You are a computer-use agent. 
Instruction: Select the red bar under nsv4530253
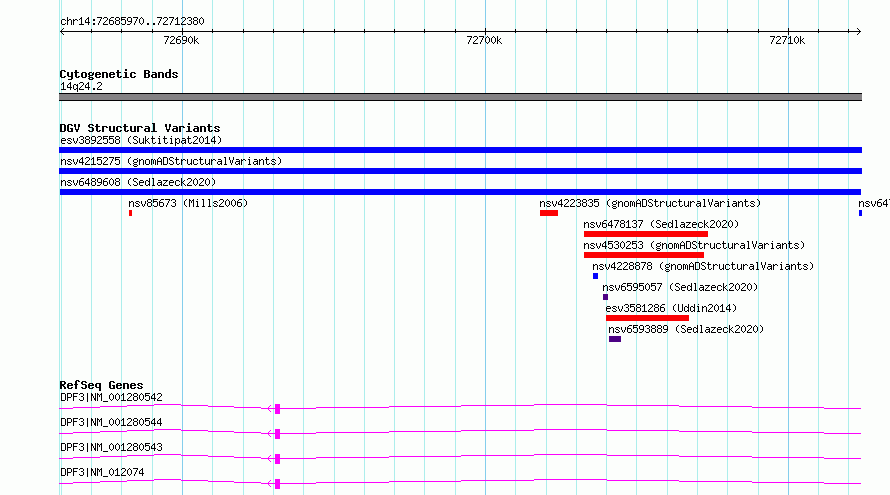tap(644, 255)
